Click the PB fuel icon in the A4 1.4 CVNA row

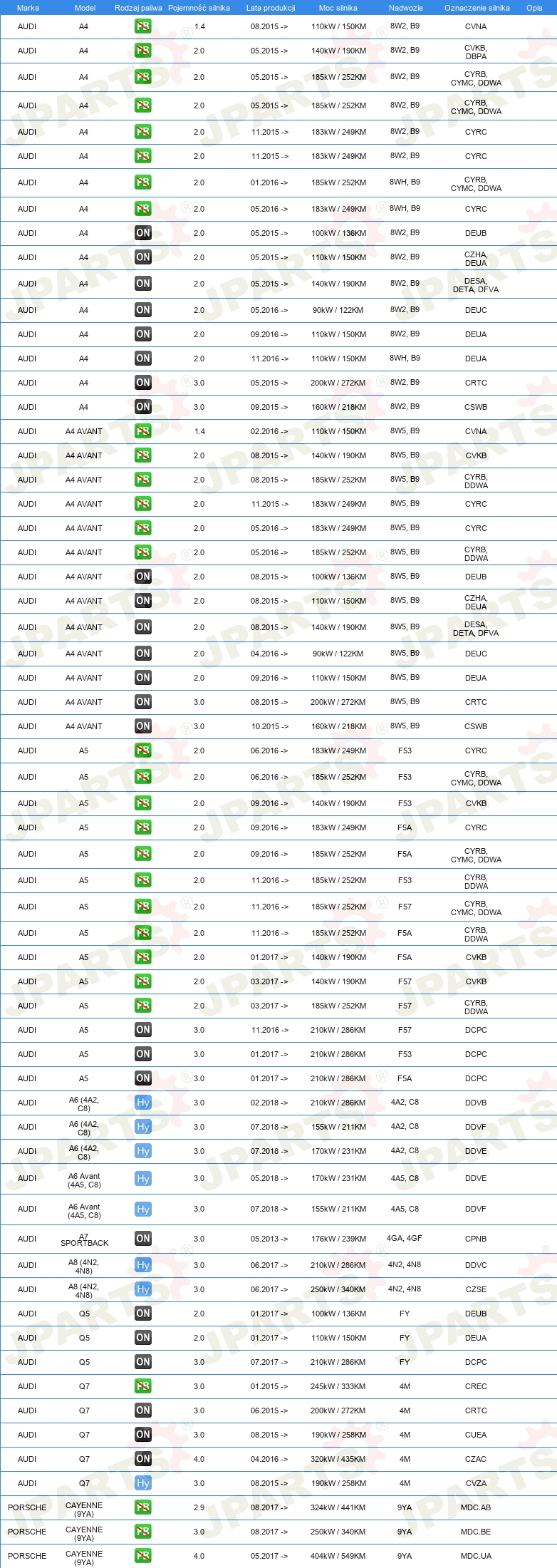(143, 26)
